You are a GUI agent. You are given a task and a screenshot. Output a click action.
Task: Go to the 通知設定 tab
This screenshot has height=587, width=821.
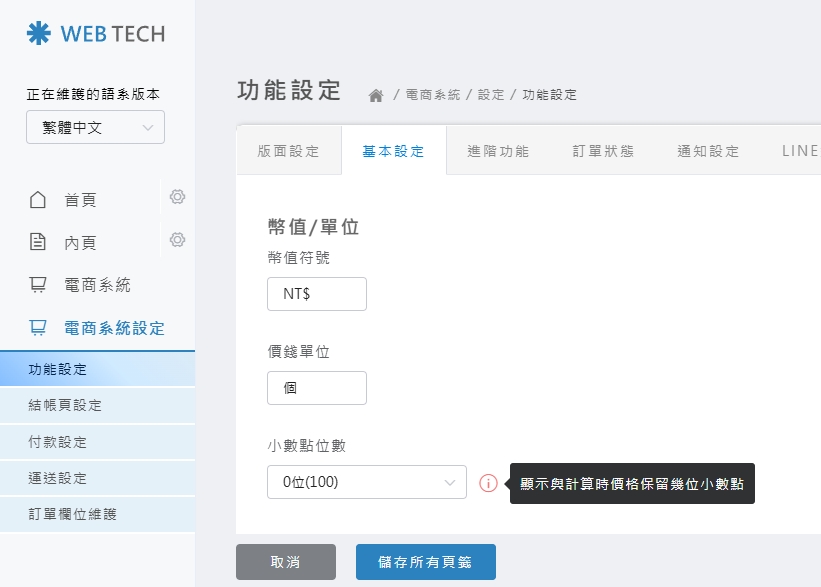(x=708, y=152)
